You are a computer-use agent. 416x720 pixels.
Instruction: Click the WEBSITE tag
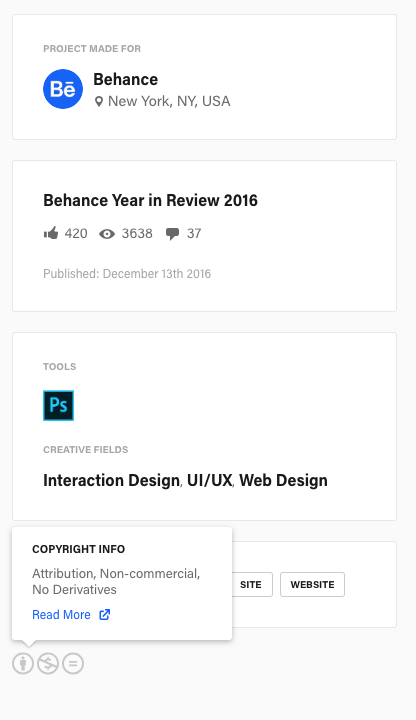pyautogui.click(x=312, y=585)
